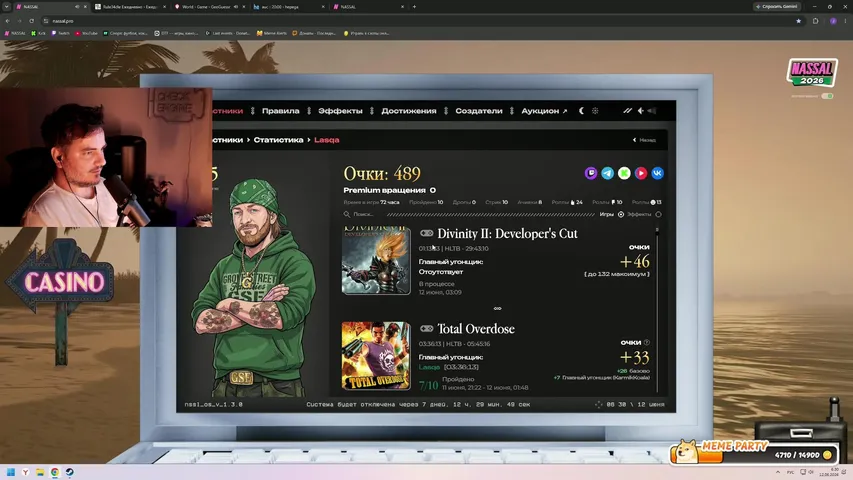
Task: Open the Kick social link icon
Action: pyautogui.click(x=624, y=173)
